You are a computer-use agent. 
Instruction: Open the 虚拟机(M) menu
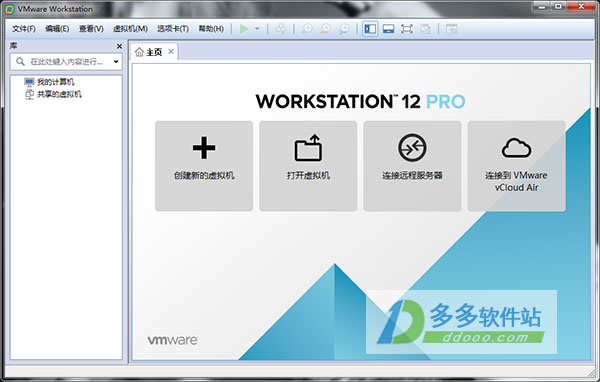click(x=130, y=29)
